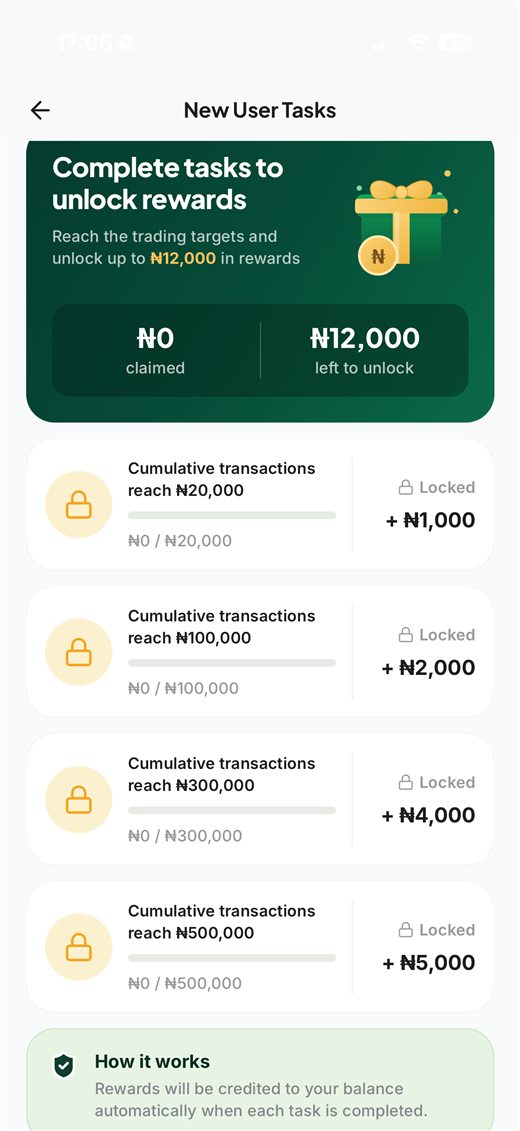The image size is (520, 1131).
Task: Tap the Wi-Fi status bar icon
Action: coord(418,42)
